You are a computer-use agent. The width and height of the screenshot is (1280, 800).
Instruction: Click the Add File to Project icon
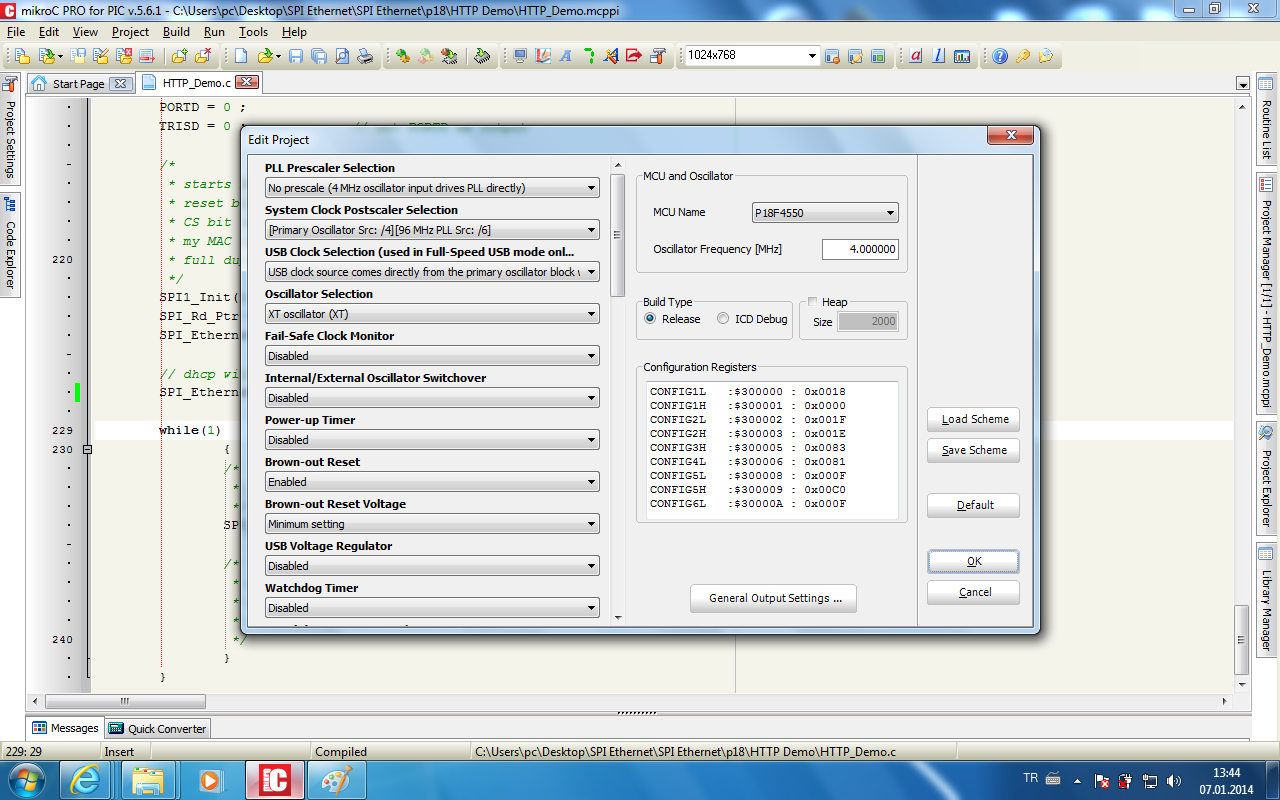pyautogui.click(x=179, y=56)
